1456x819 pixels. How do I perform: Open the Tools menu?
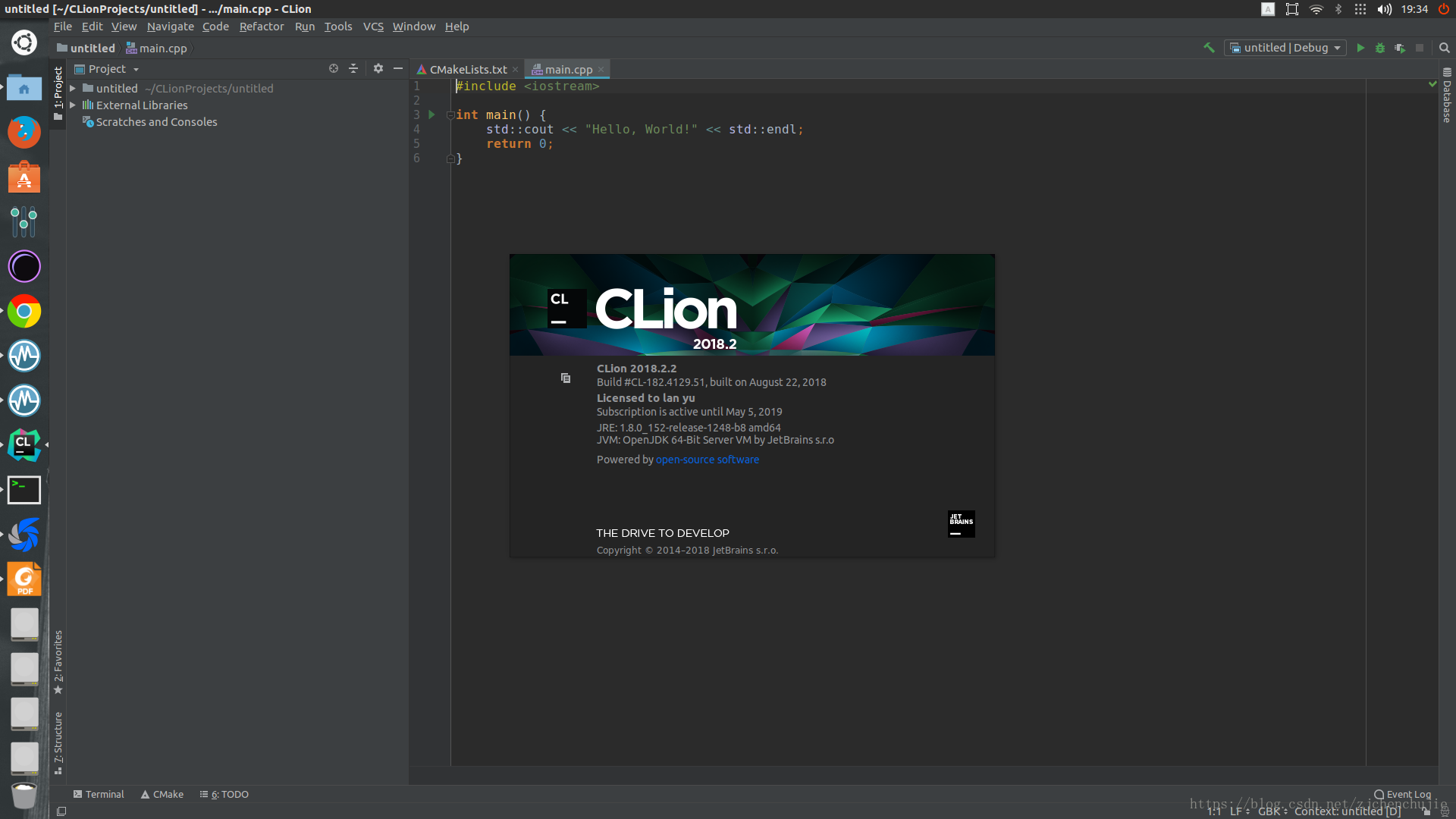coord(338,27)
